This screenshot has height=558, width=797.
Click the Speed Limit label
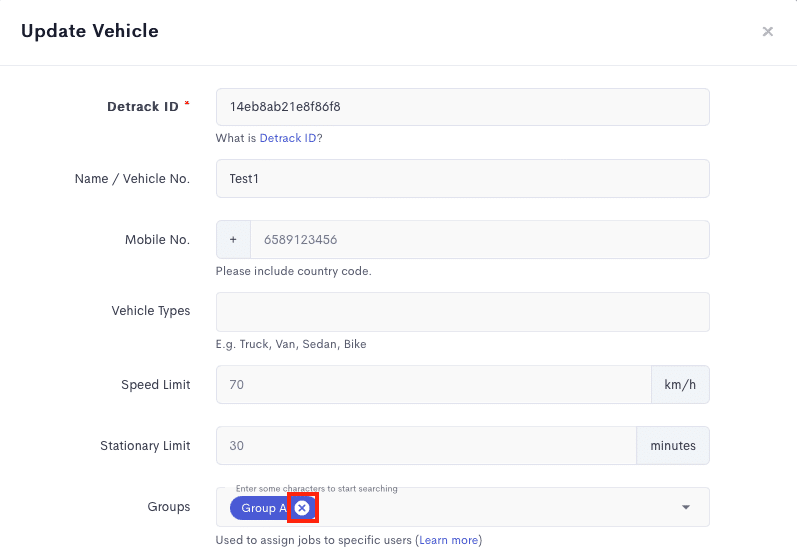point(156,385)
